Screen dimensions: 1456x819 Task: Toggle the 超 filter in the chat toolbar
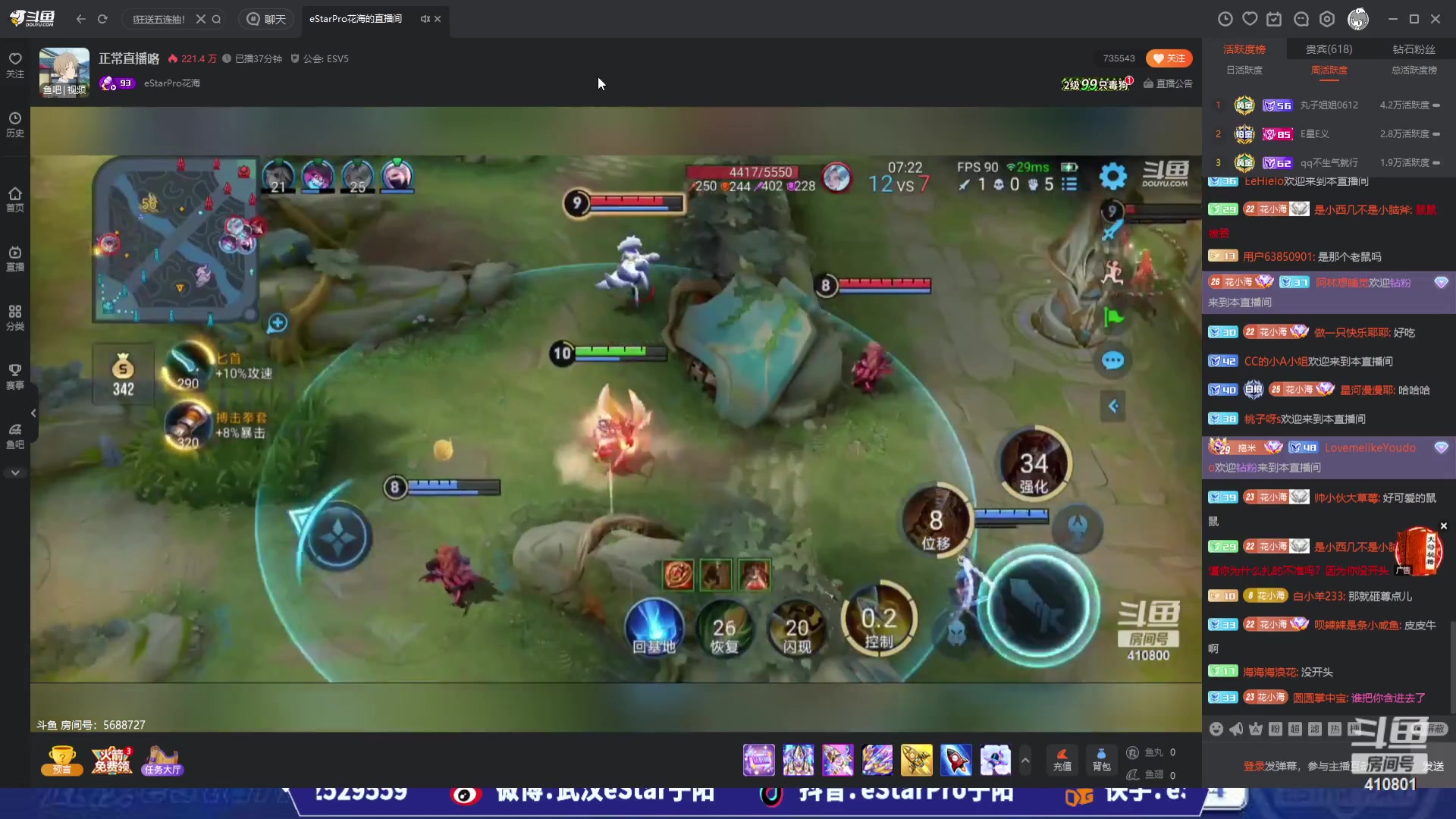(x=1295, y=729)
